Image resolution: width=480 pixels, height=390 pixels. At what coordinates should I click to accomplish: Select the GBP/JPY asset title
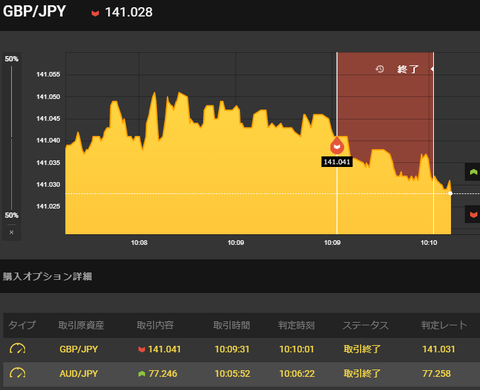click(34, 11)
